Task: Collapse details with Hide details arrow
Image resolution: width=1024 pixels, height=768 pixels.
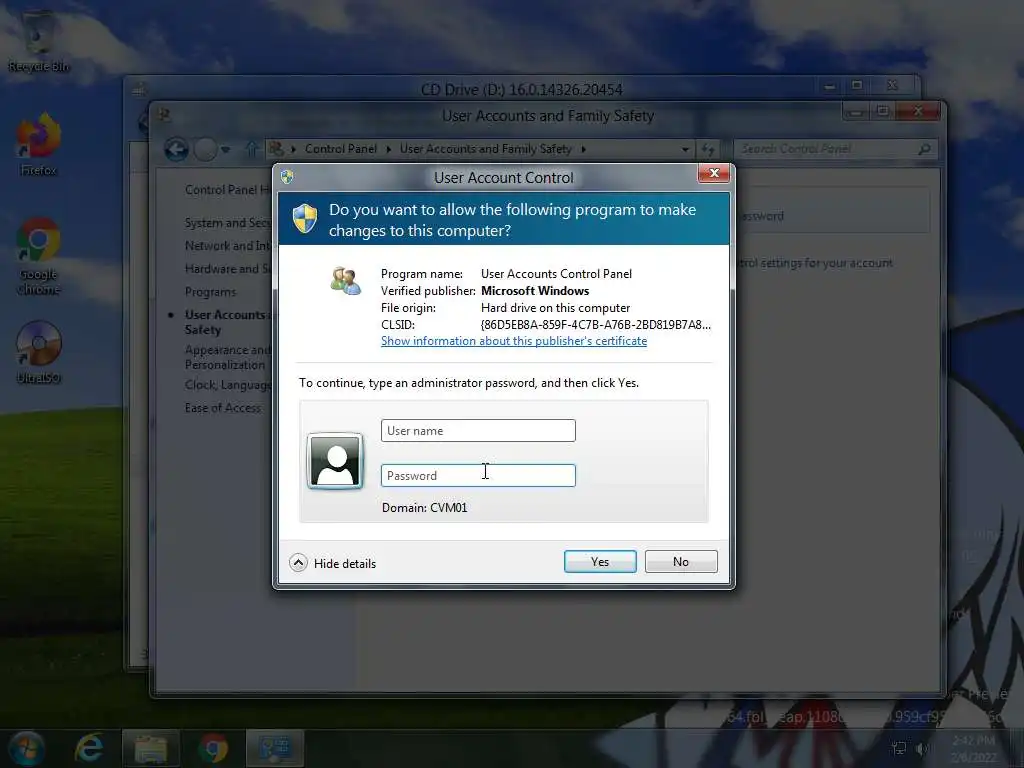Action: click(298, 563)
